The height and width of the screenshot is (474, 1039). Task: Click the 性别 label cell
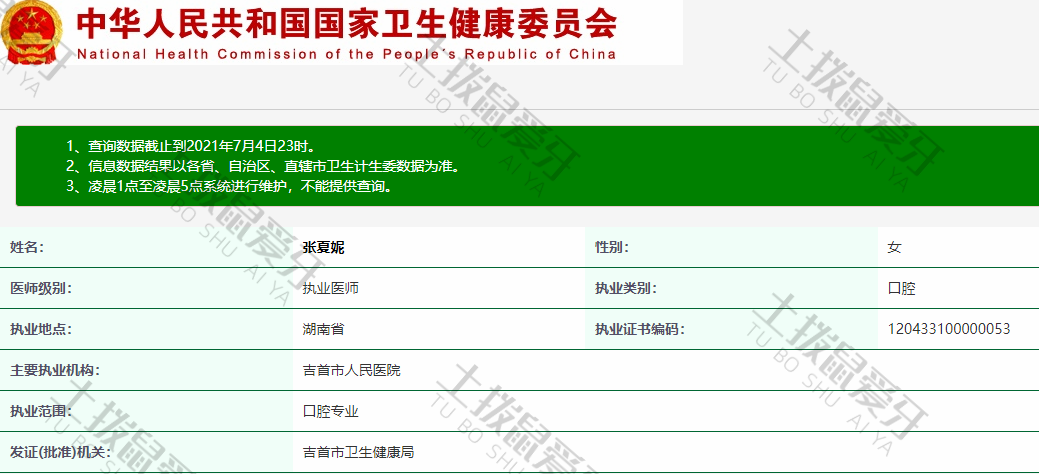(x=612, y=247)
